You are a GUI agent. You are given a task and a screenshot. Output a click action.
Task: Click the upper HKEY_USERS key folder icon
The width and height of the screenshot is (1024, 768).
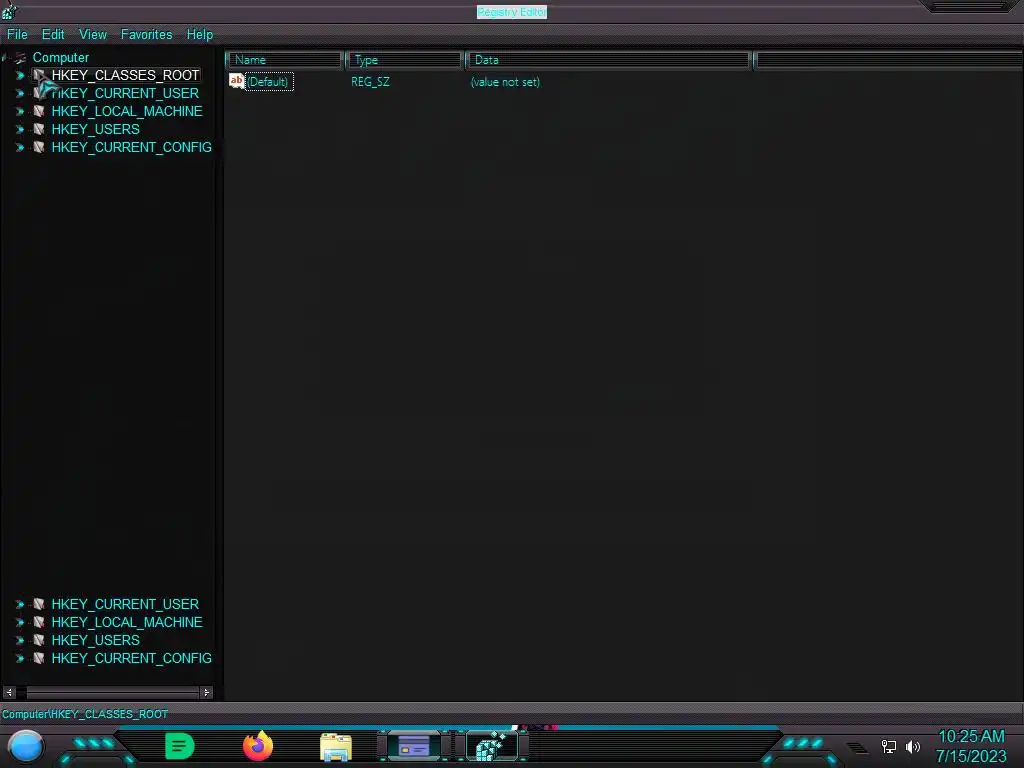(x=39, y=129)
